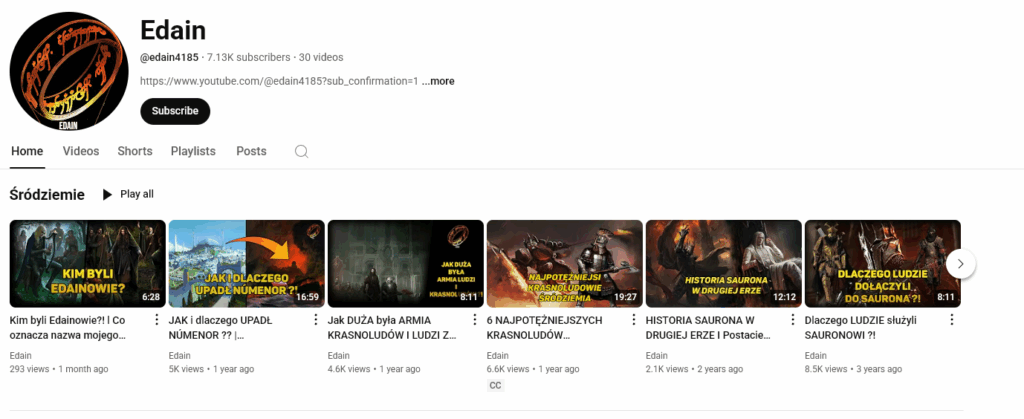
Task: Open the Kim byli Edainowie thumbnail
Action: (88, 264)
